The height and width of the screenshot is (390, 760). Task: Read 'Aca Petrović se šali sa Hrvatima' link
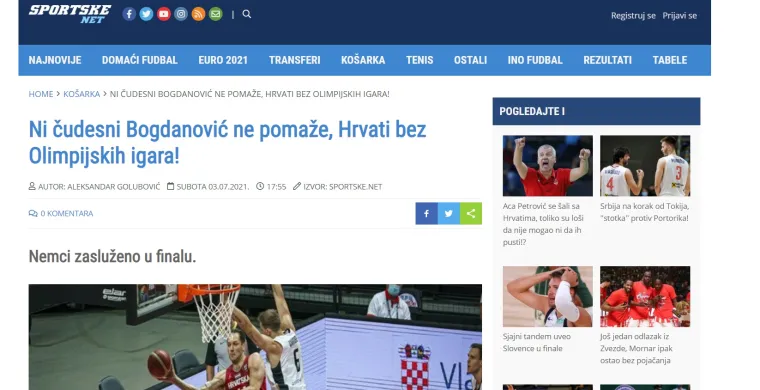543,224
